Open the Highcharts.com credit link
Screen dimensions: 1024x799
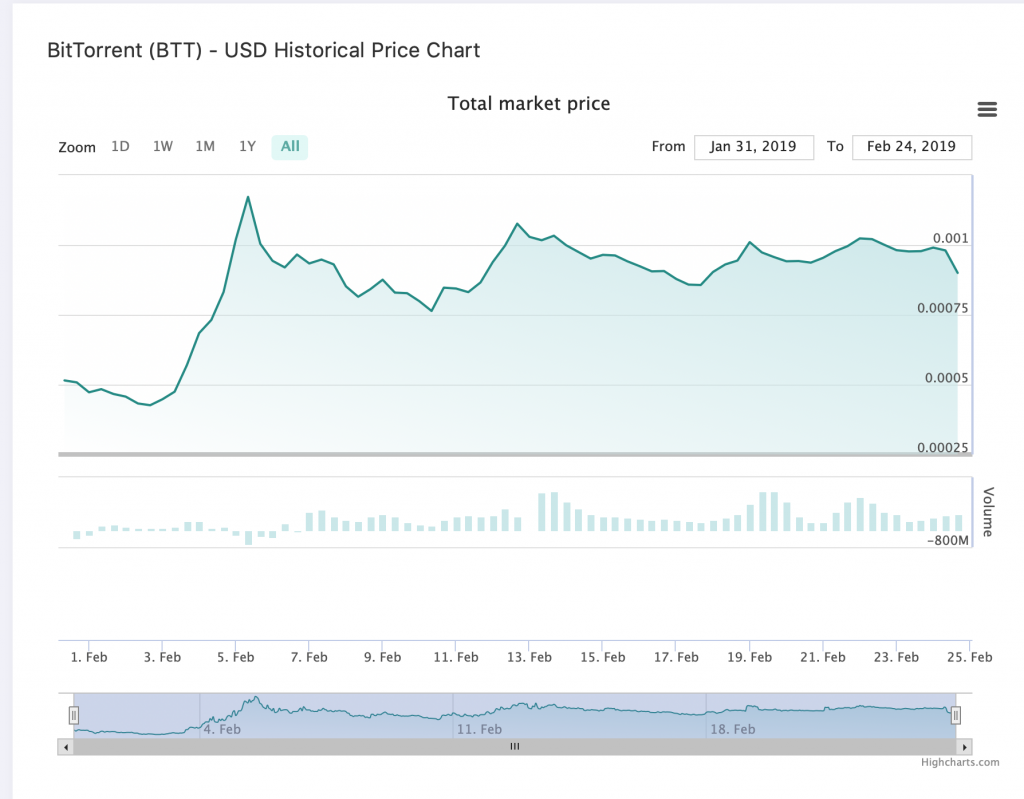pos(960,762)
